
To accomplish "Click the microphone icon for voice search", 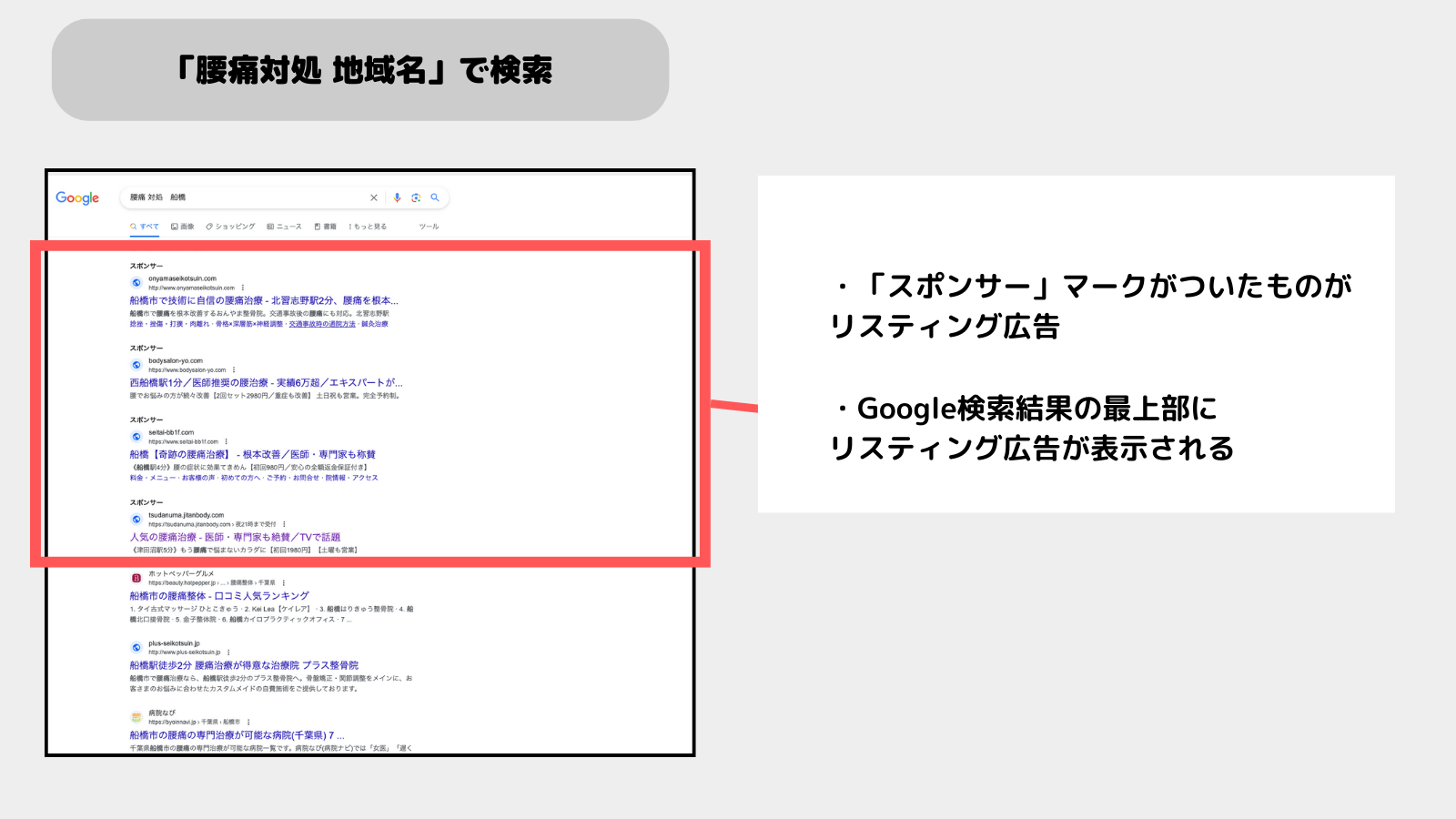I will coord(397,197).
